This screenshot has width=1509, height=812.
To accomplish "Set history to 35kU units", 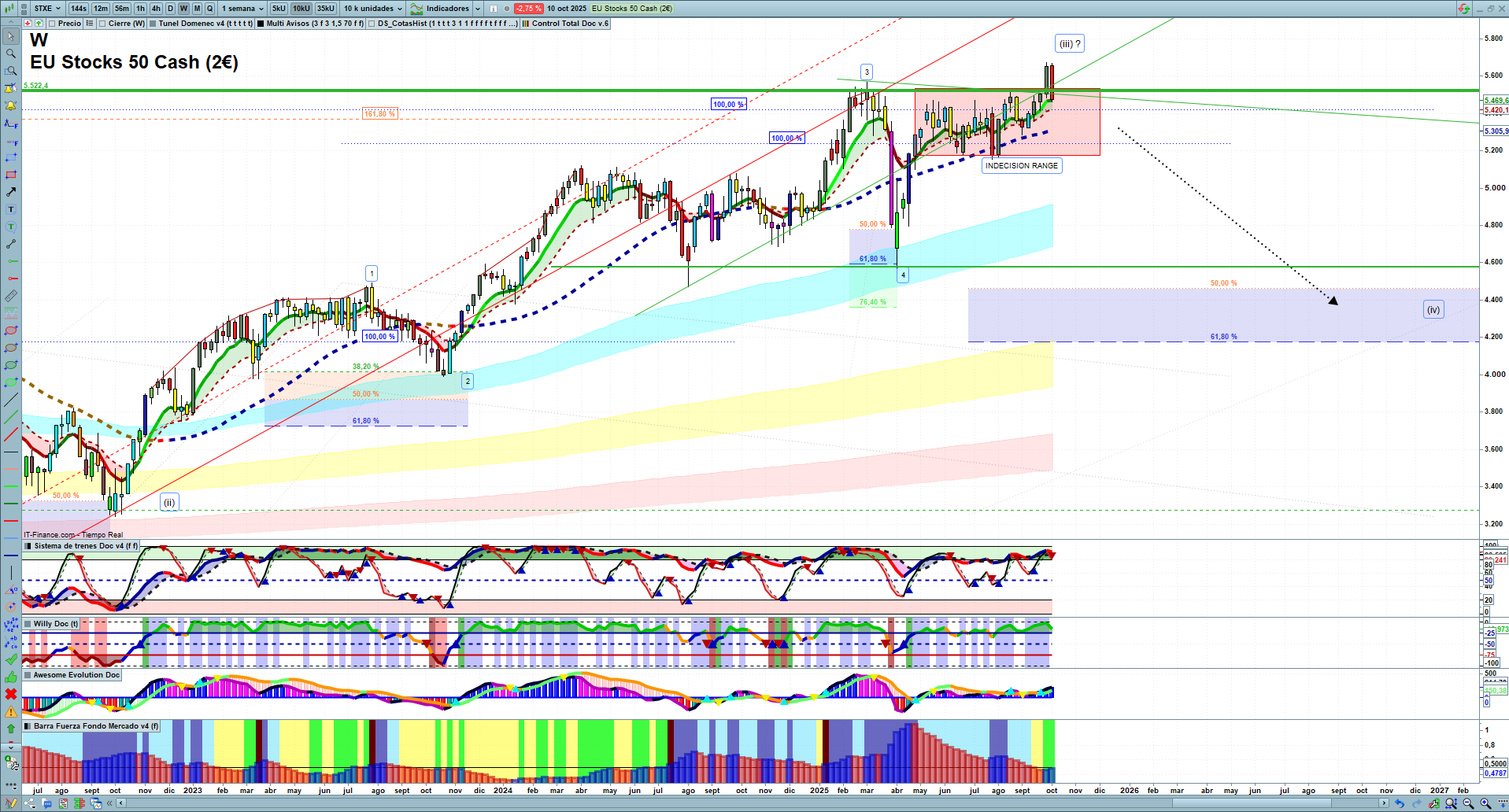I will [x=326, y=9].
